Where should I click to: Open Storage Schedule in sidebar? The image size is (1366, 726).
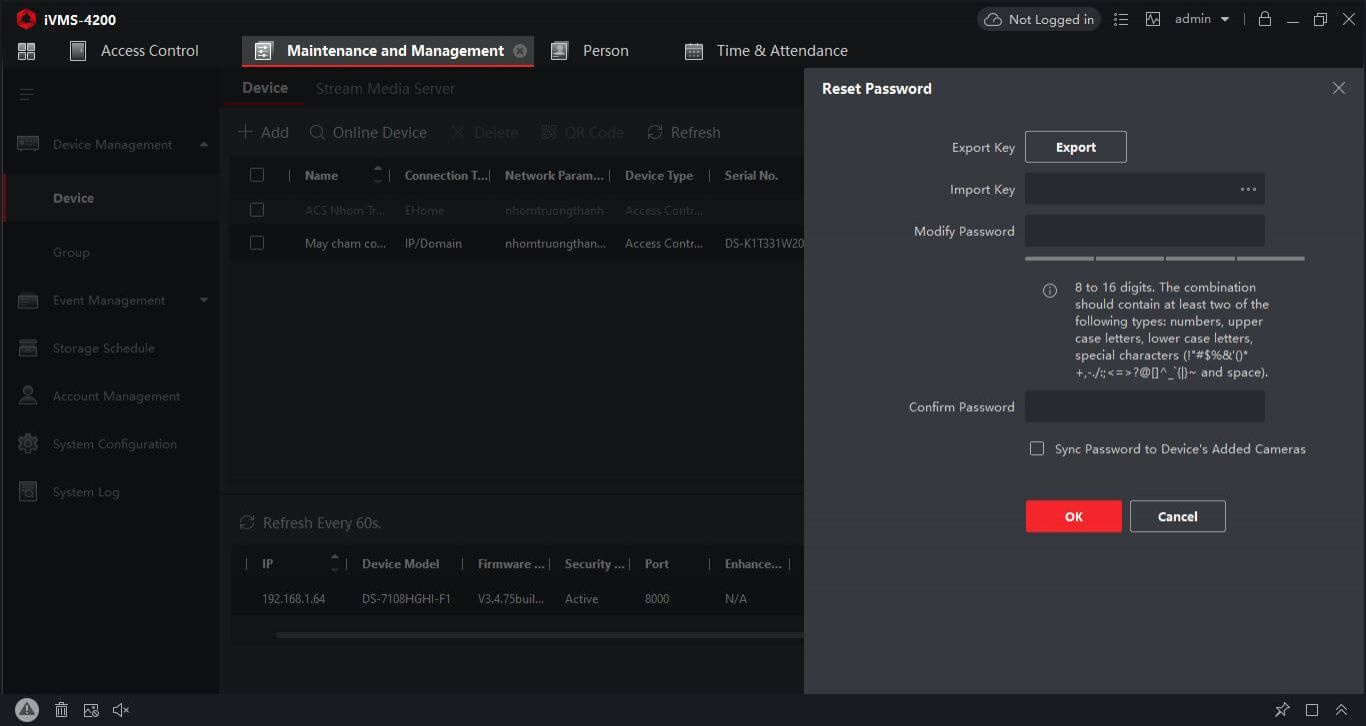click(104, 348)
